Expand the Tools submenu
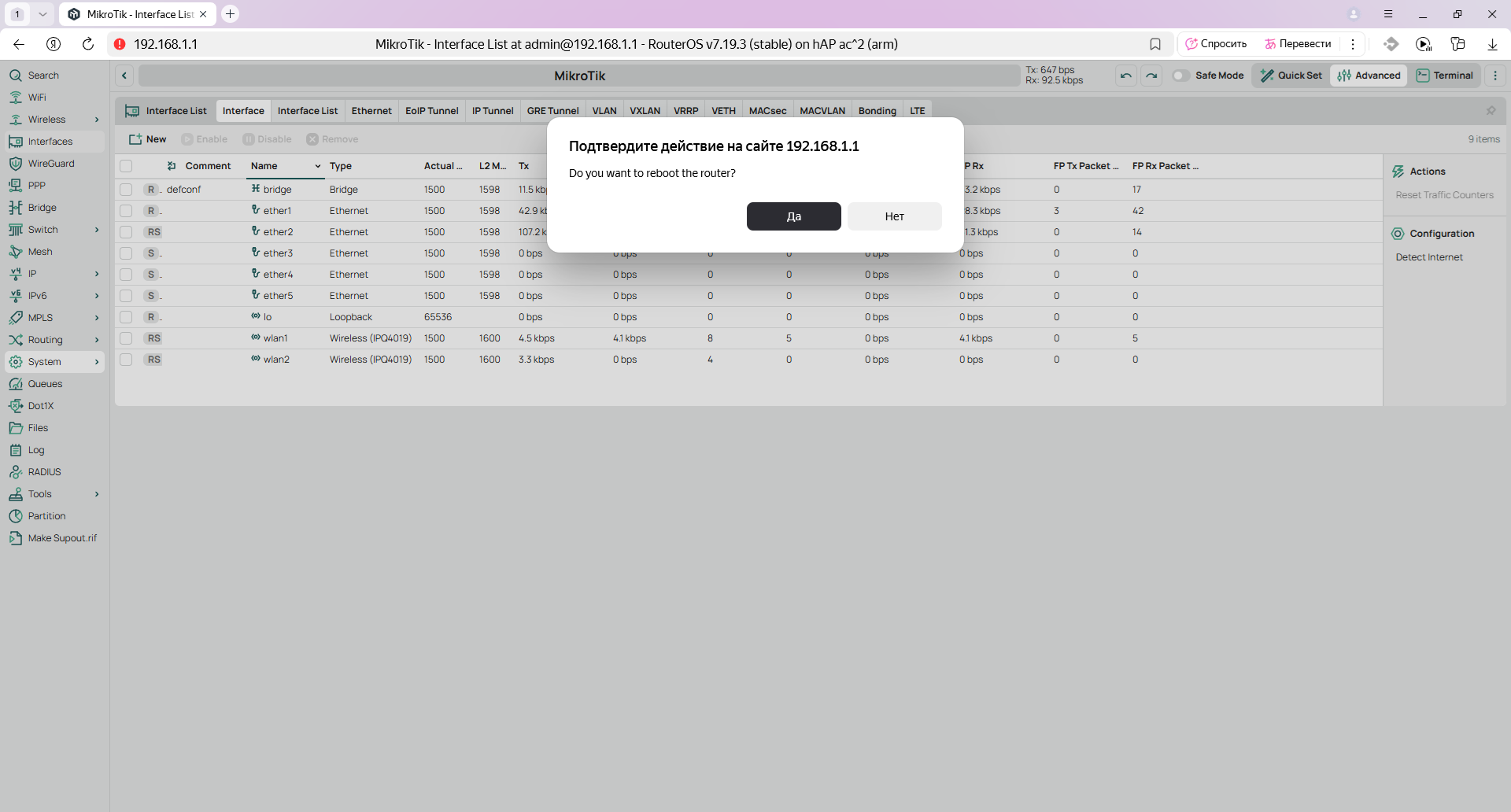 [97, 494]
